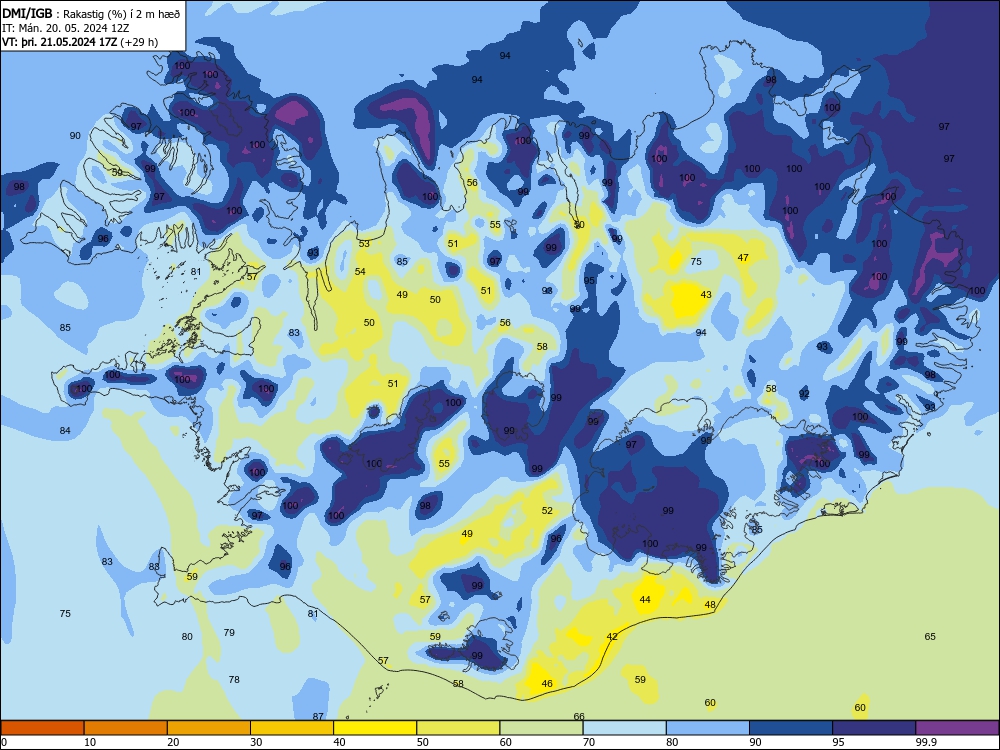Select the 50–60 pale yellow legend swatch

[458, 728]
